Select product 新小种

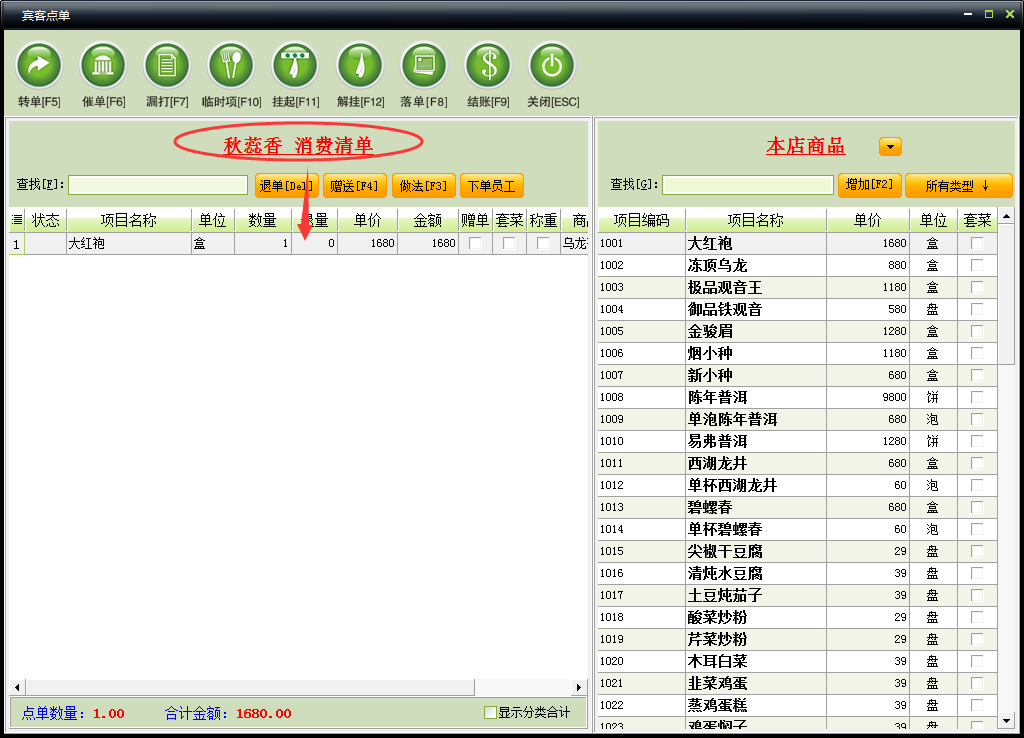click(x=797, y=375)
